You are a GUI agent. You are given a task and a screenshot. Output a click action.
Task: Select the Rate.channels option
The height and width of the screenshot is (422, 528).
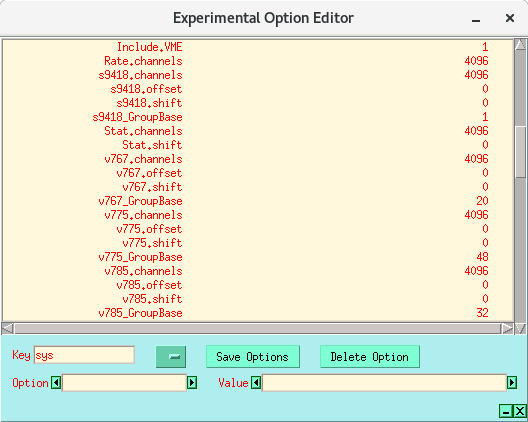click(x=143, y=61)
